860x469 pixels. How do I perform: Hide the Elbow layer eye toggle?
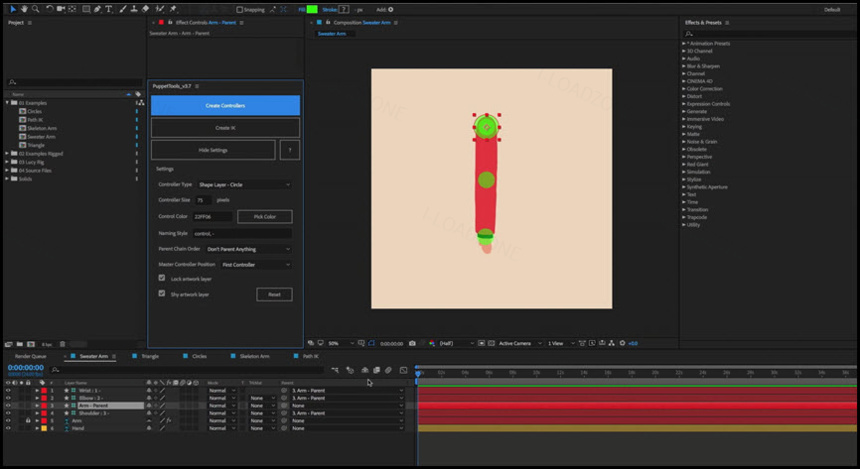click(8, 398)
